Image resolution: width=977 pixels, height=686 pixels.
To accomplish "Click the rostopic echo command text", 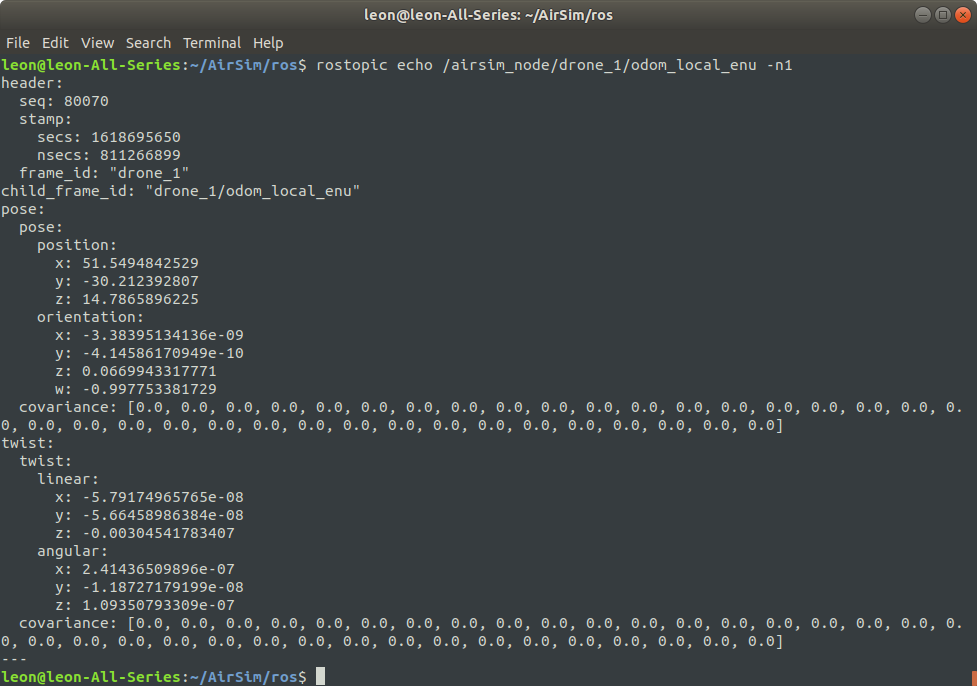I will pyautogui.click(x=557, y=65).
